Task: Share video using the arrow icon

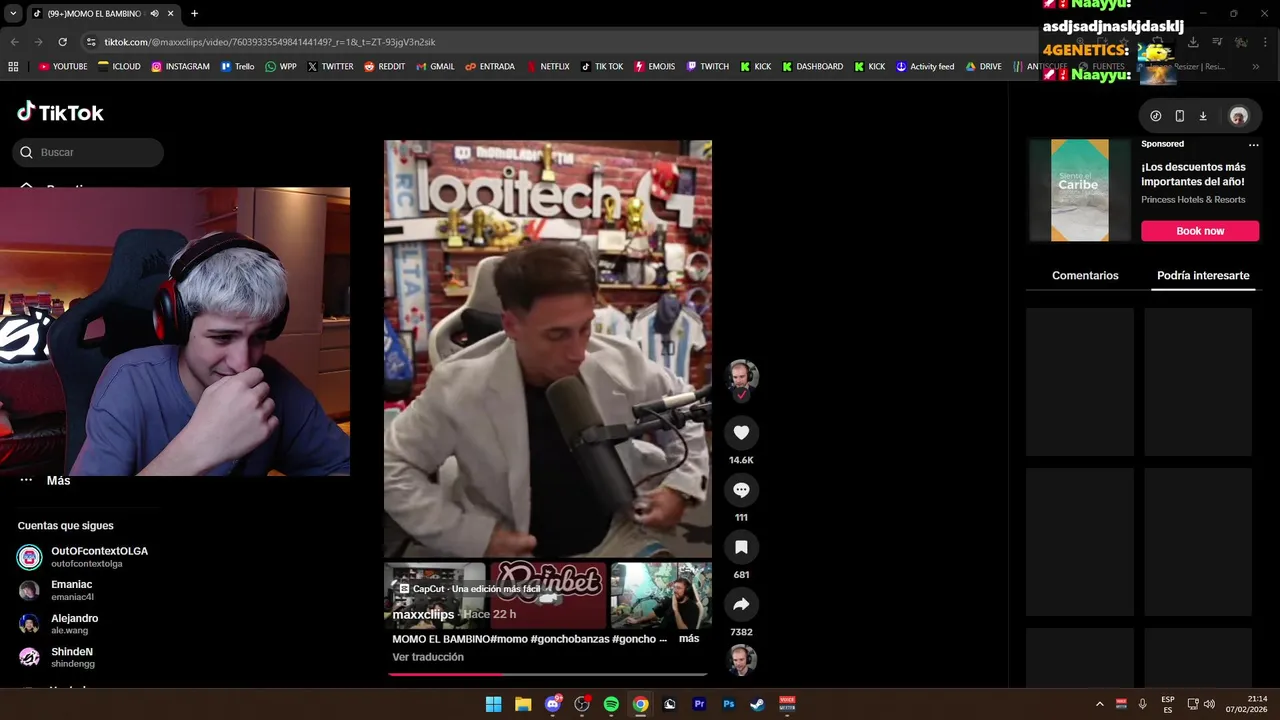Action: coord(741,604)
